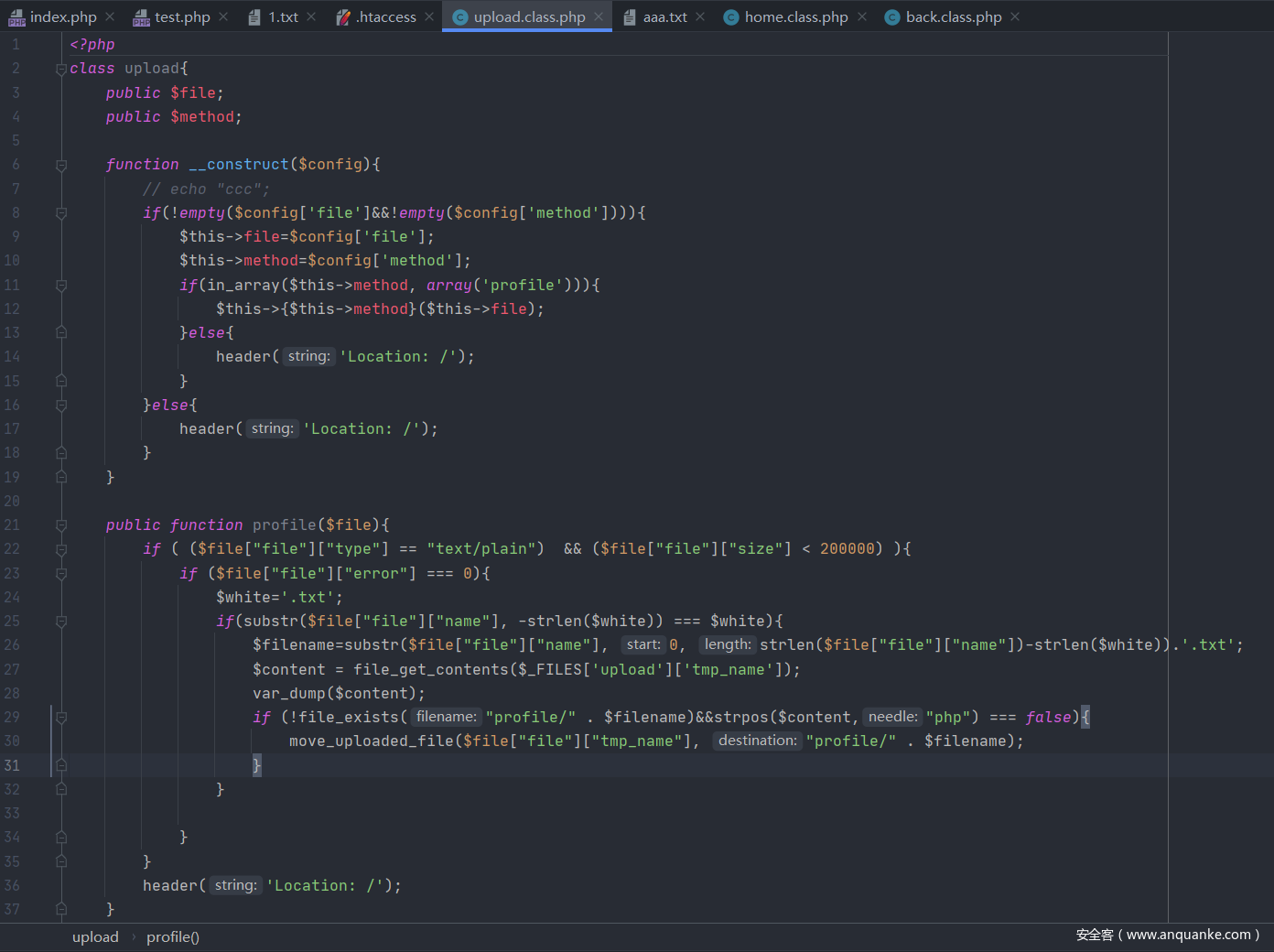Fold the substr if block at line 25
The height and width of the screenshot is (952, 1274).
(x=61, y=622)
